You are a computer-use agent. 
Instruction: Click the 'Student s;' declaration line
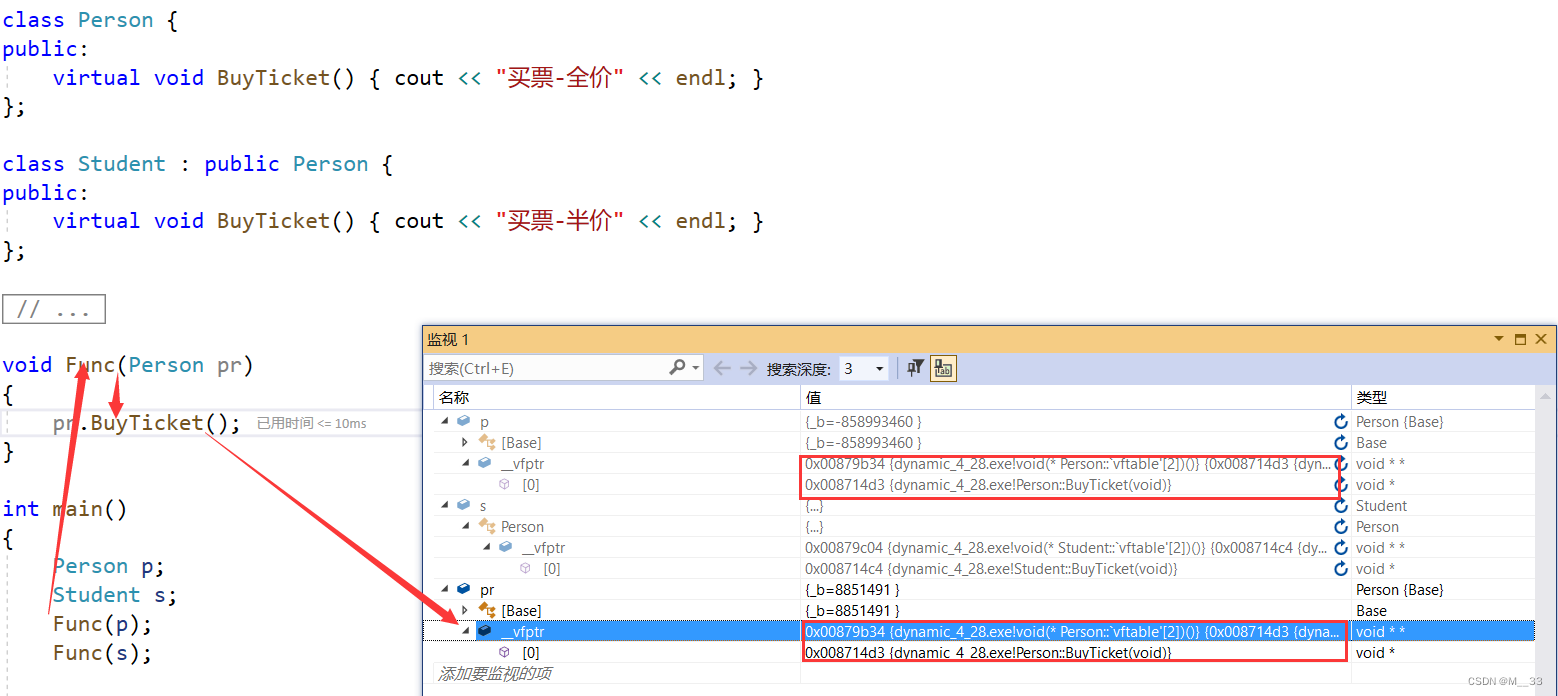tap(115, 595)
